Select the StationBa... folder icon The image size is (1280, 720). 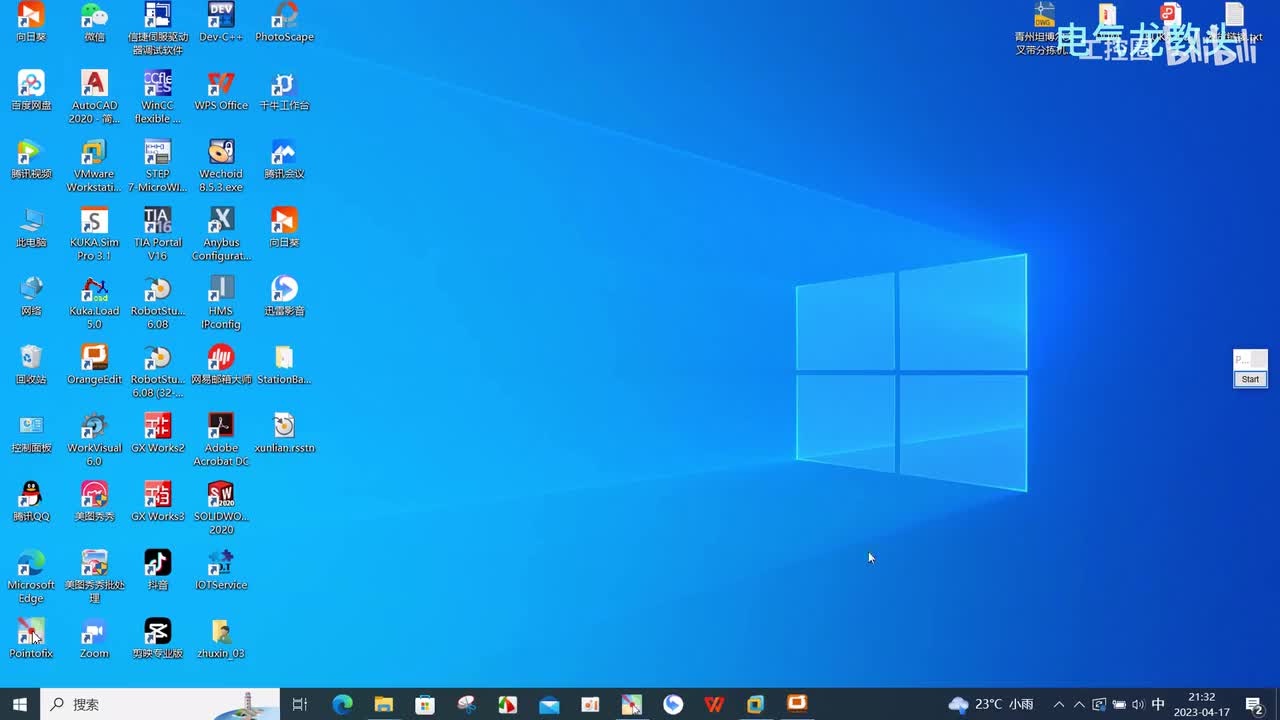coord(284,365)
